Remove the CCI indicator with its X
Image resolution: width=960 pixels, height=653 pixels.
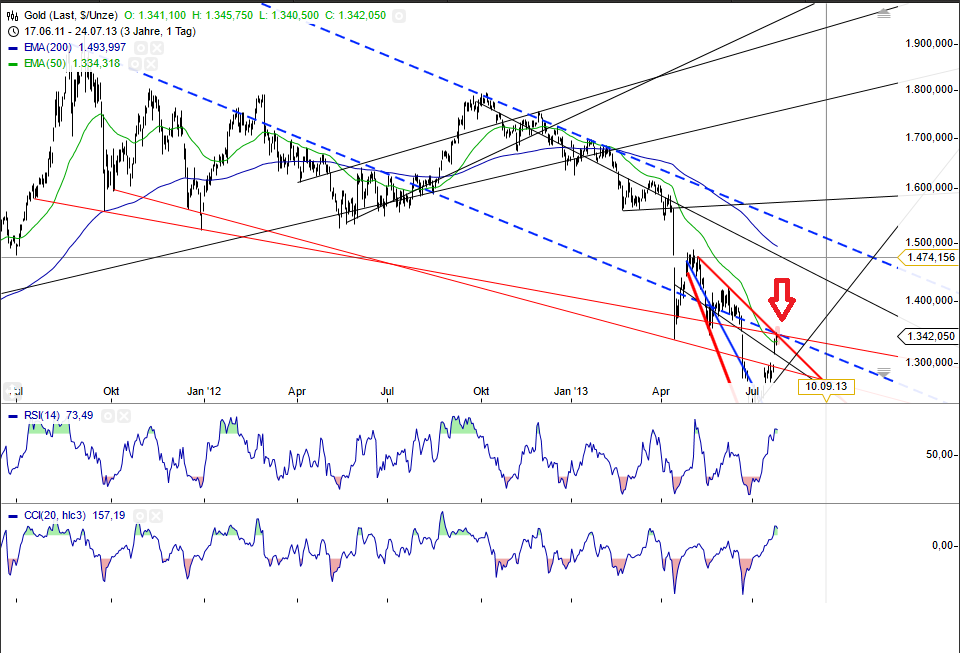(x=156, y=514)
